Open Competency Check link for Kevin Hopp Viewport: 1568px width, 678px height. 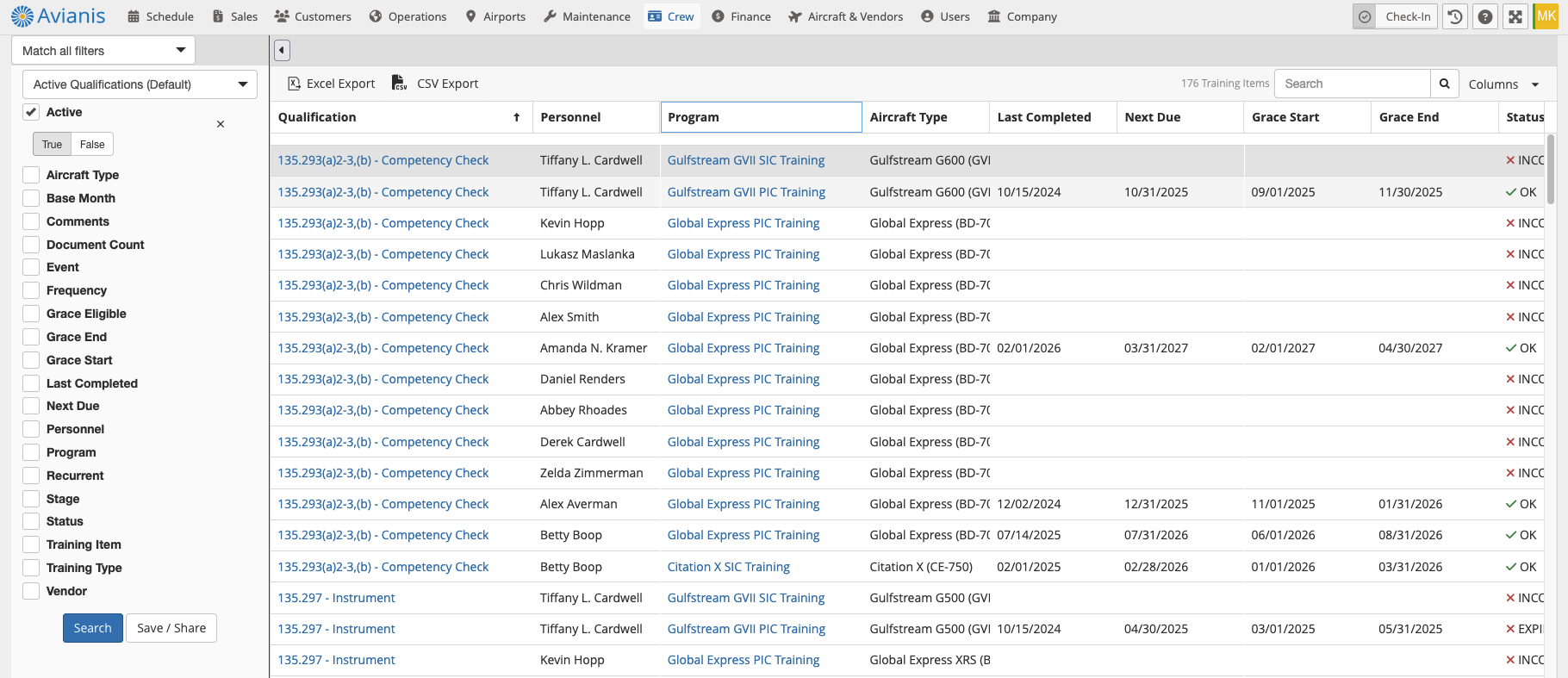pyautogui.click(x=383, y=223)
